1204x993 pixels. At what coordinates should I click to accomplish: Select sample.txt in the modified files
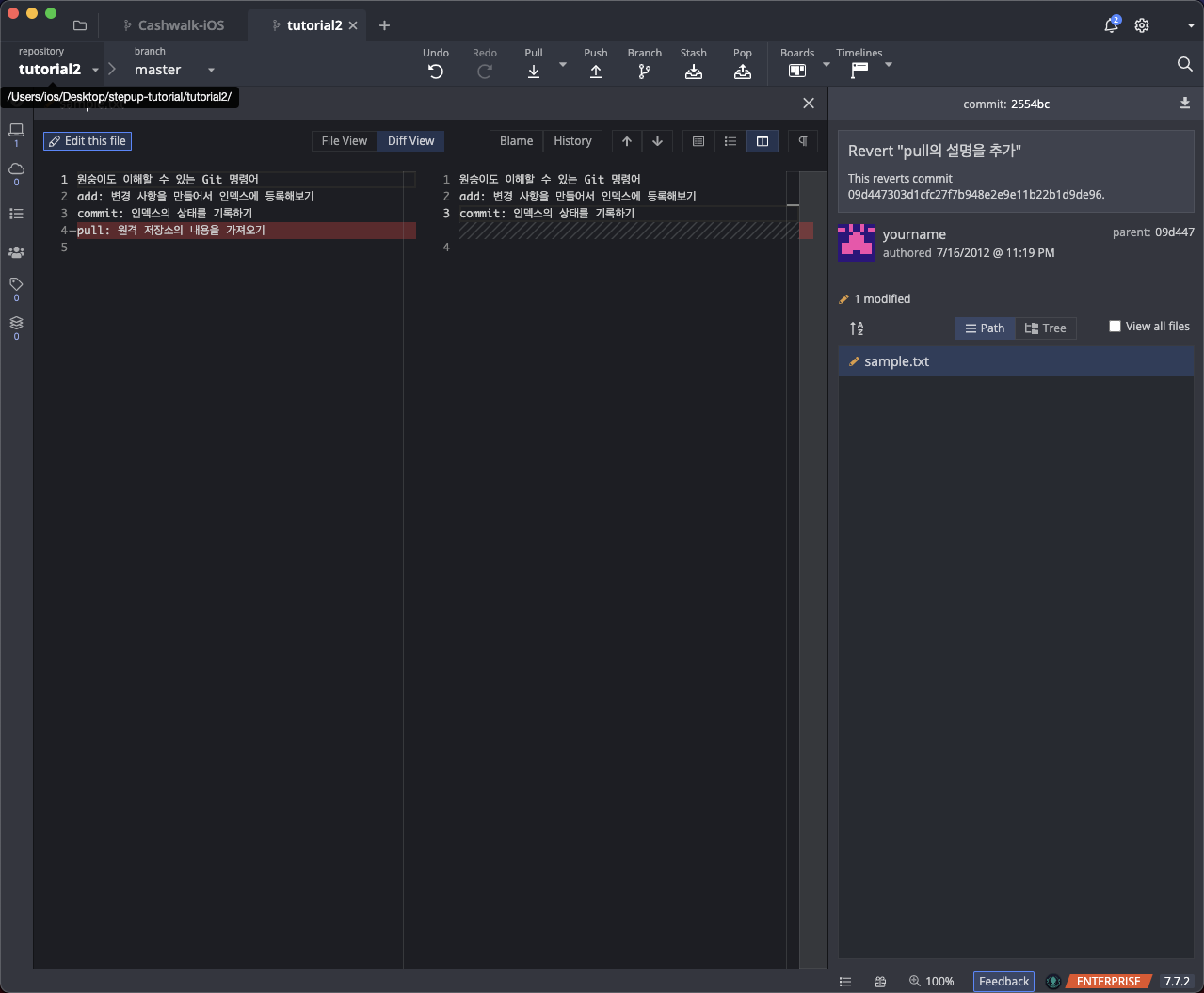point(896,361)
